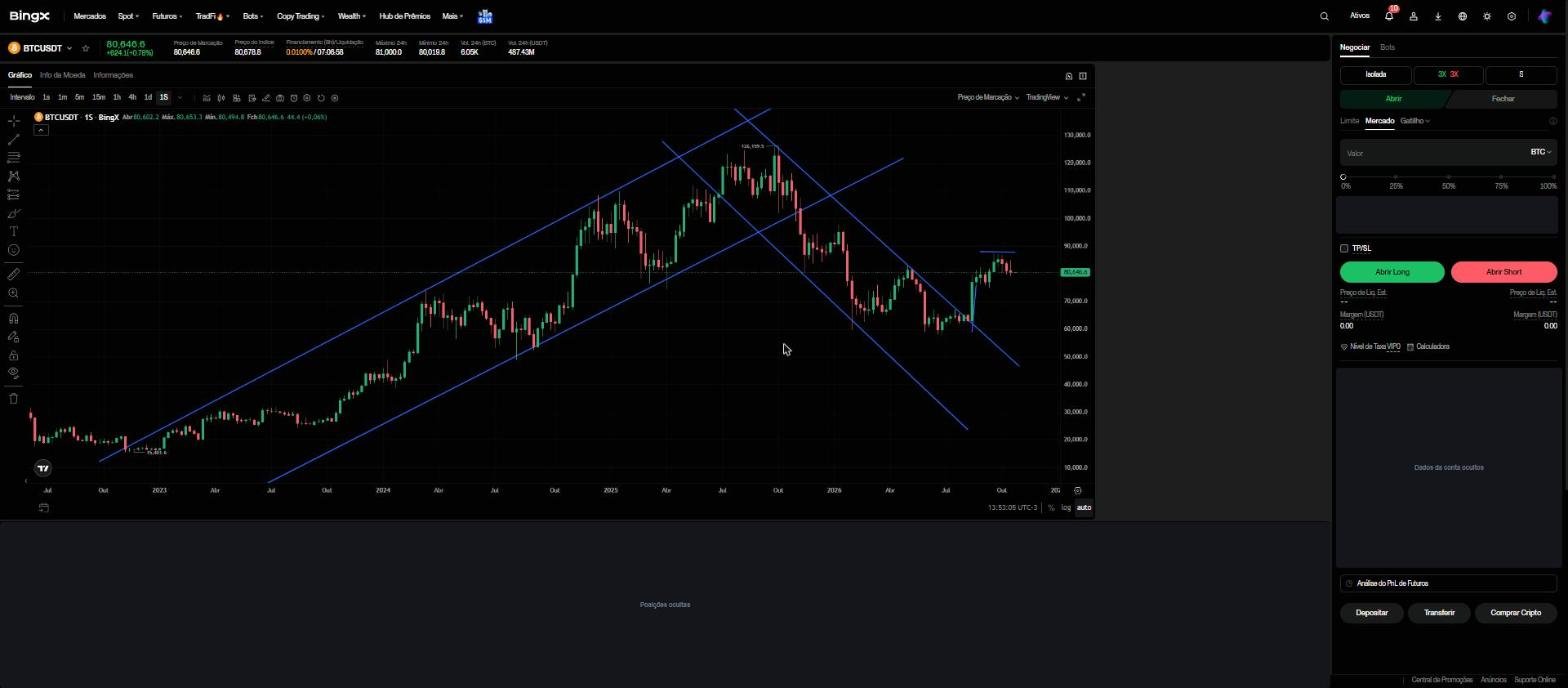1568x688 pixels.
Task: Activate the zoom in tool
Action: click(13, 293)
